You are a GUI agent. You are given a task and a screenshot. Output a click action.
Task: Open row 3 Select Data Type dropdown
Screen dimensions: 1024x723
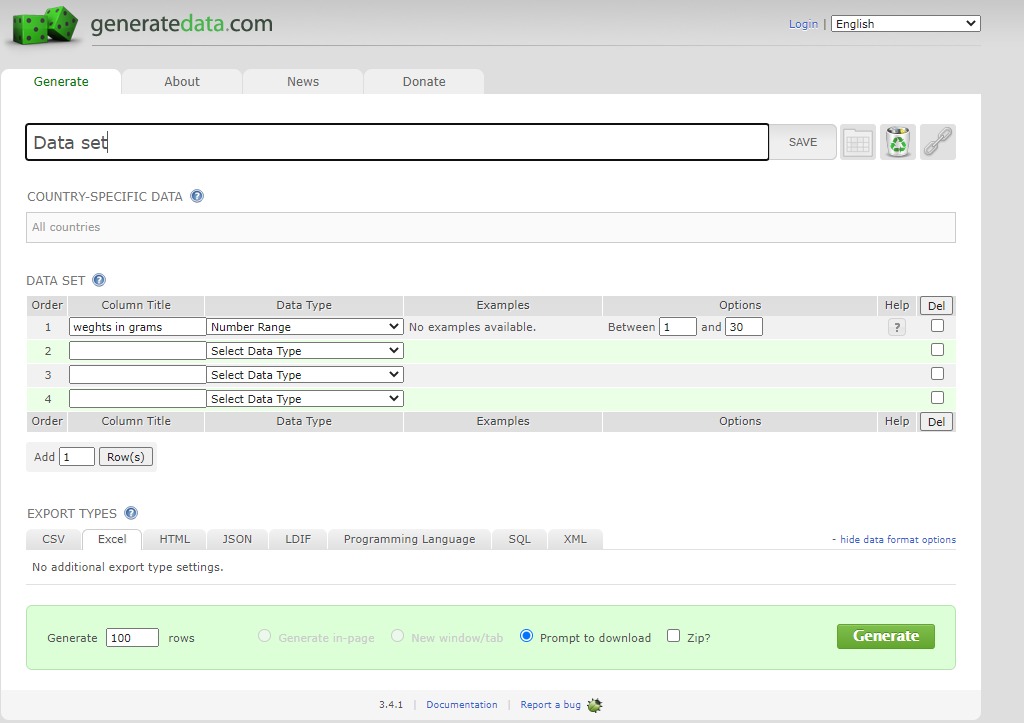[304, 375]
